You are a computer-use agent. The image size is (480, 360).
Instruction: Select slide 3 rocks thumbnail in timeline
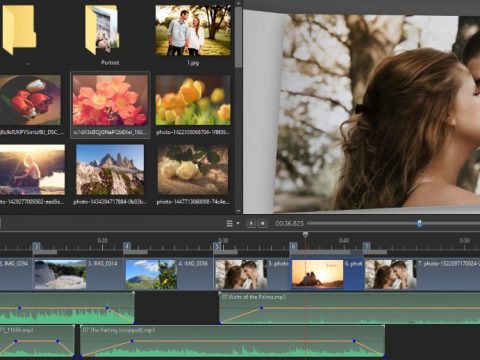(x=60, y=274)
